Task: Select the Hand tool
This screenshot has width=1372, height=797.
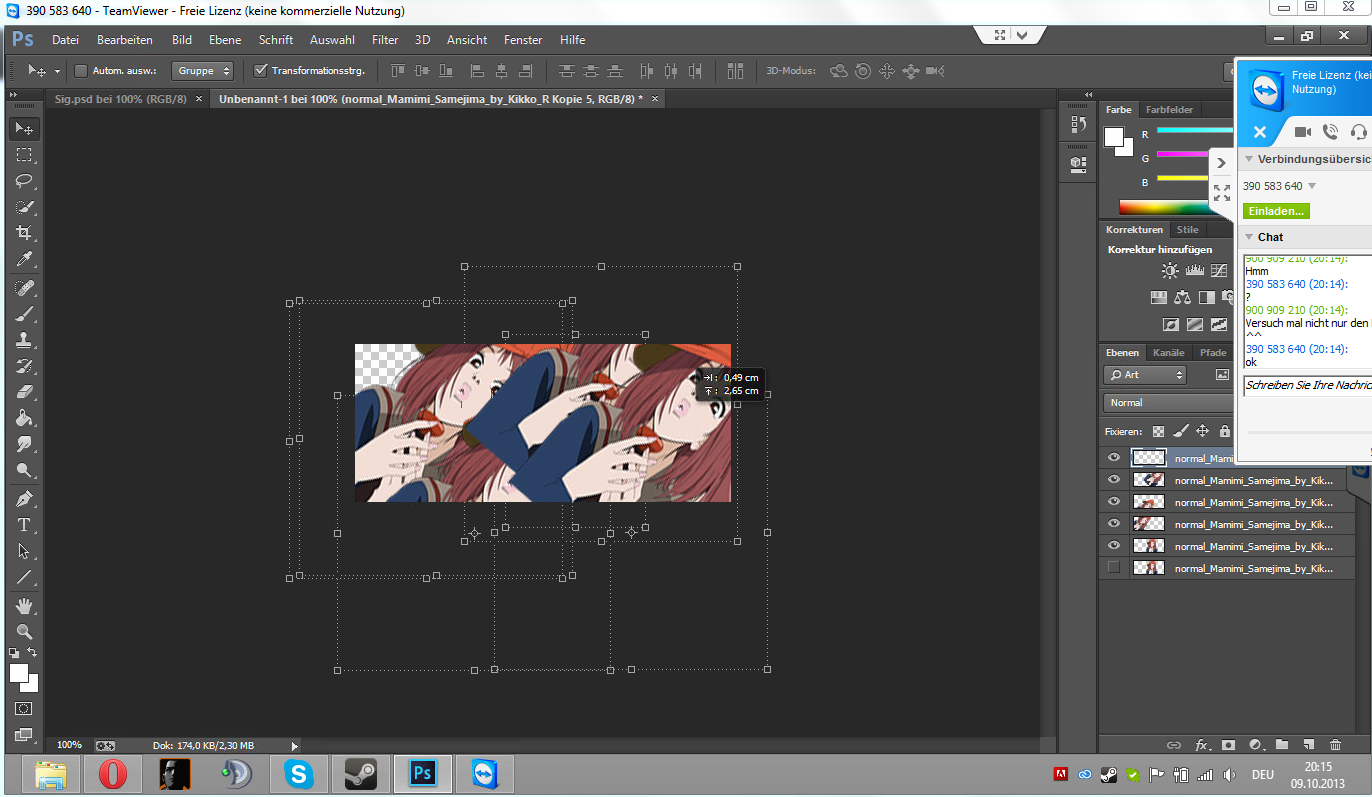Action: pyautogui.click(x=24, y=606)
